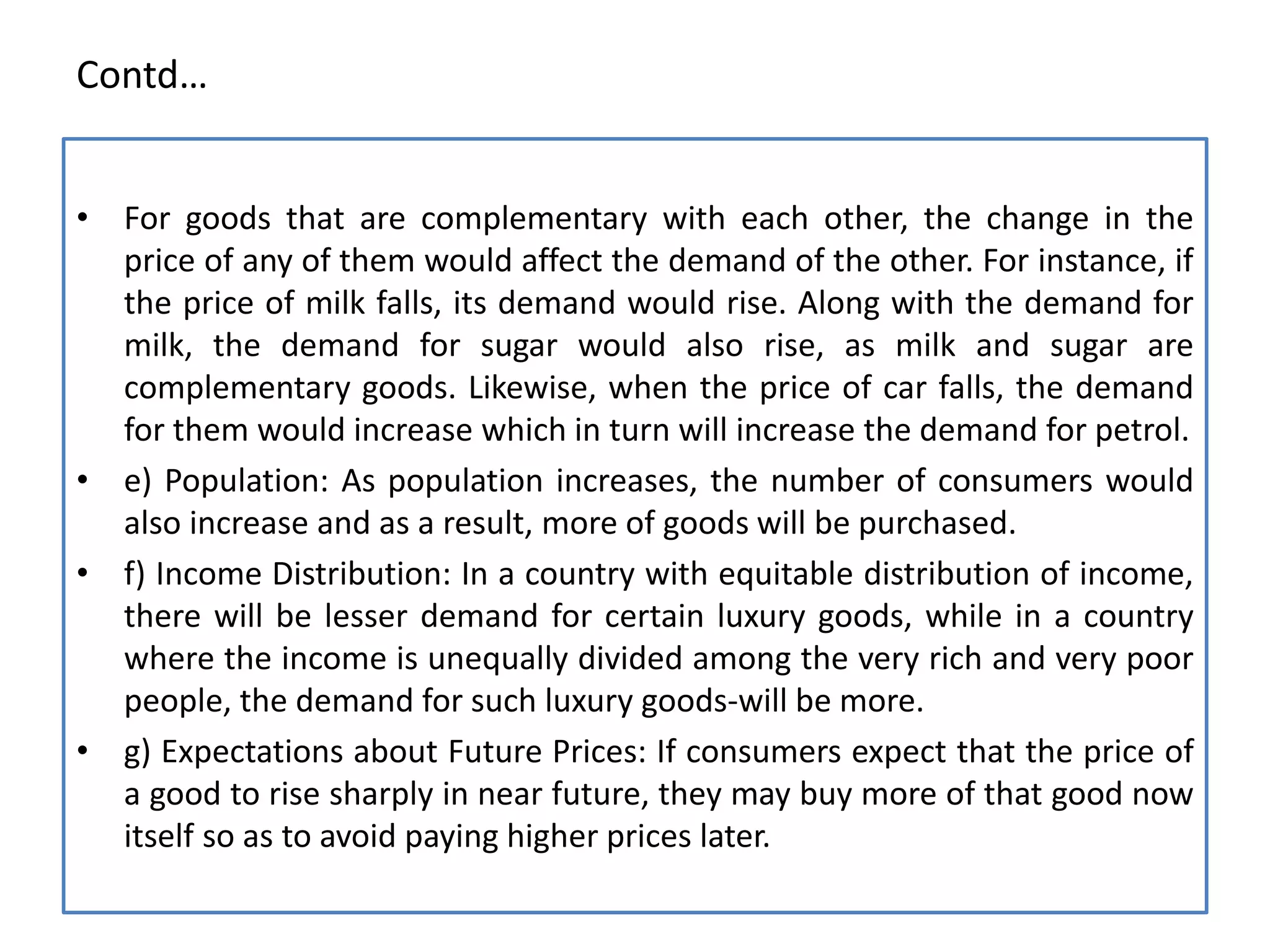
Task: Select the bullet before 'g) Expectations about'
Action: point(83,751)
